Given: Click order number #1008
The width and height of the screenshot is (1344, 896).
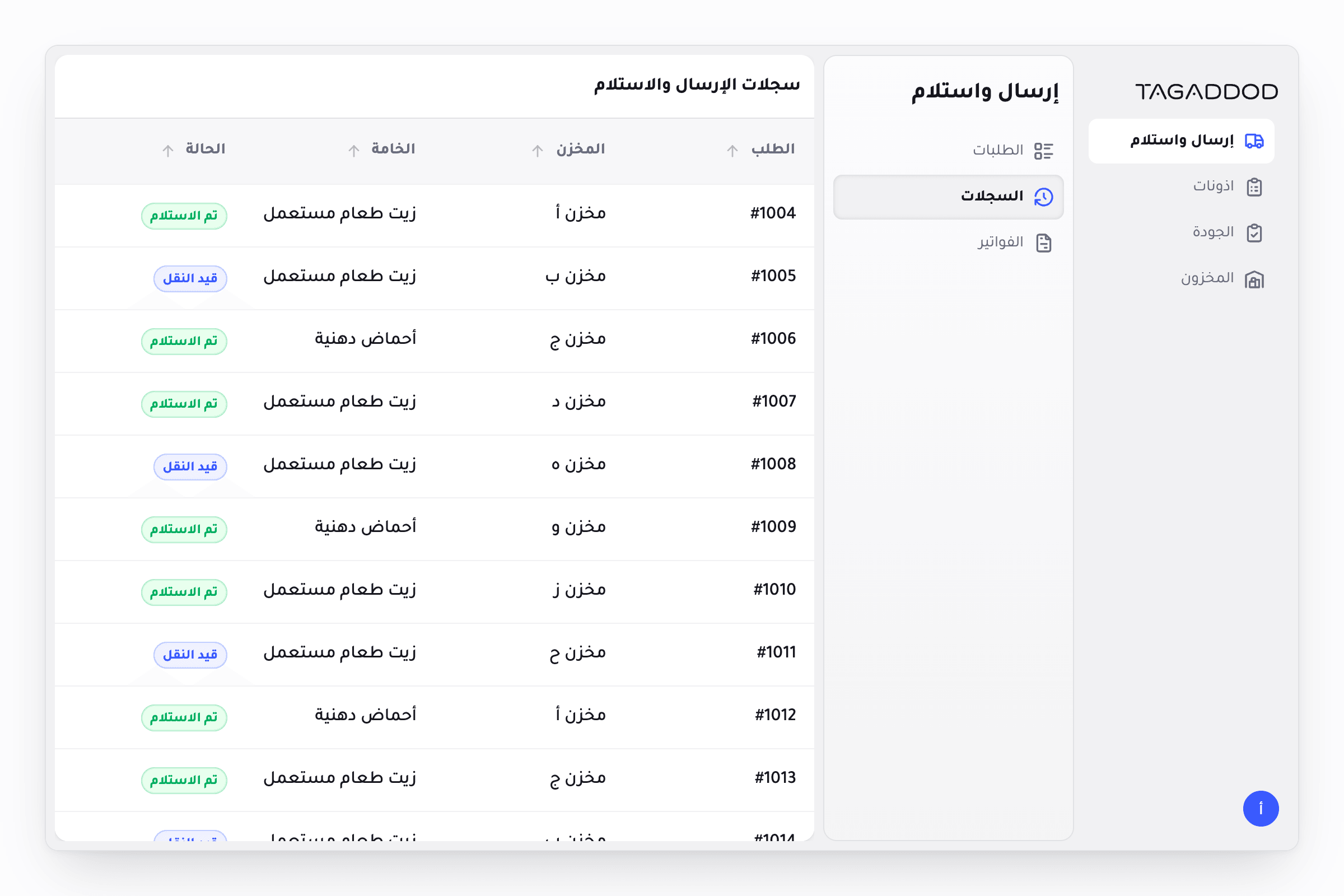Looking at the screenshot, I should click(x=773, y=464).
